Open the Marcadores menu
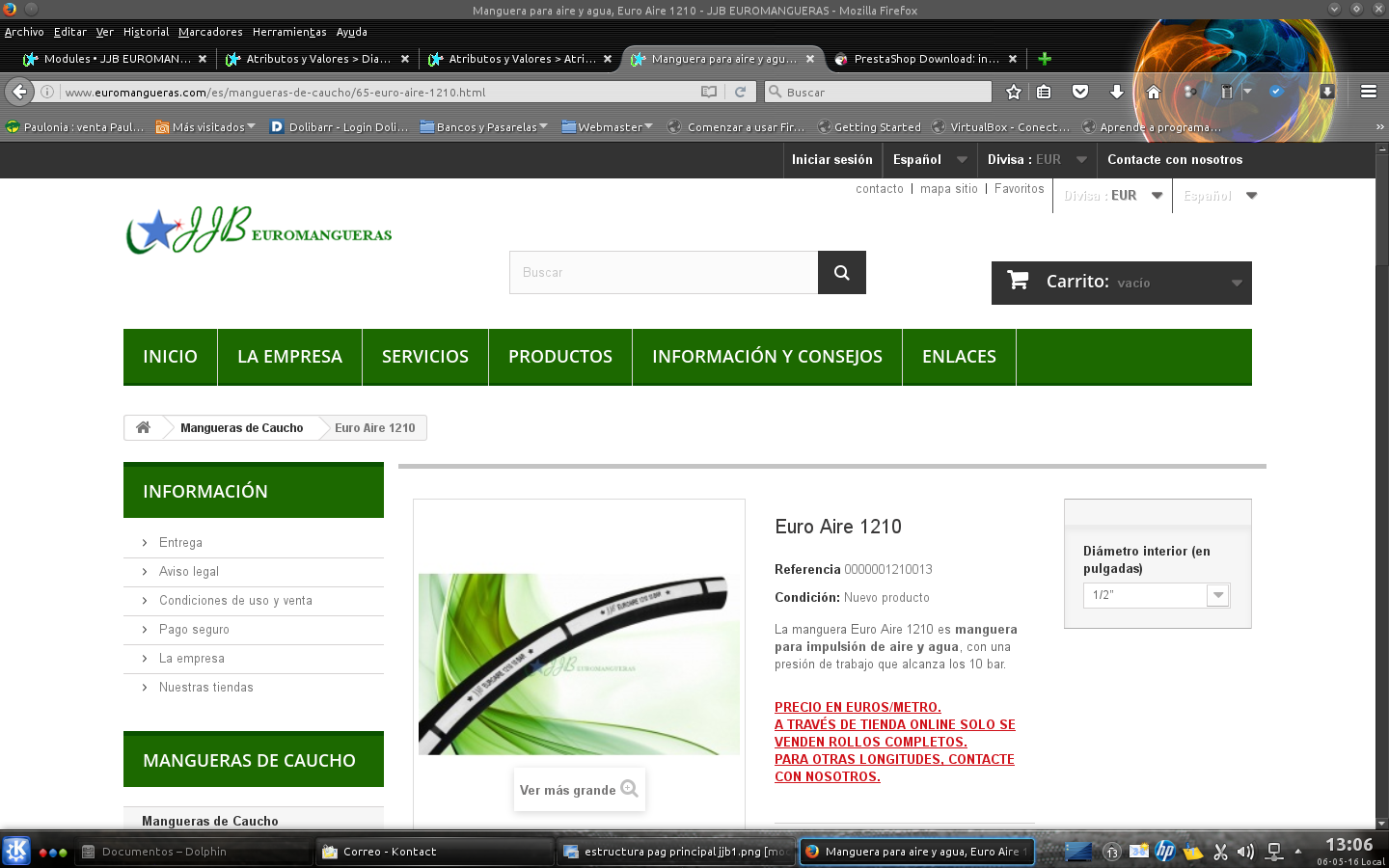Screen dimensions: 1389x868 (210, 32)
